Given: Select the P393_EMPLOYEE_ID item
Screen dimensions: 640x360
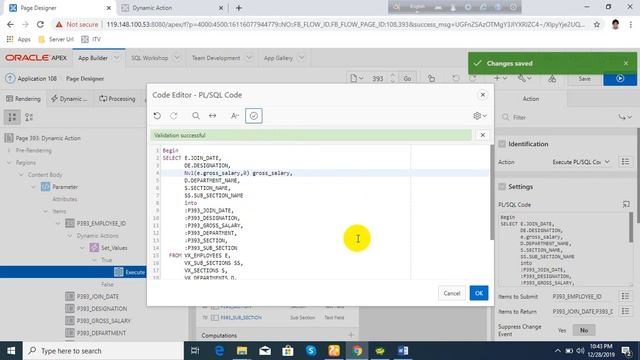Looking at the screenshot, I should [x=101, y=223].
